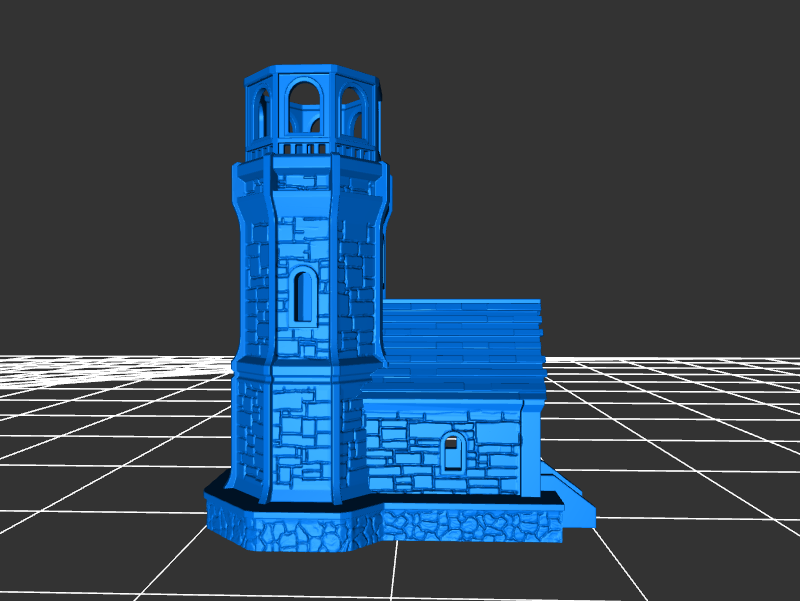Screen dimensions: 800x601
Task: Click the arched window on the tower
Action: pos(303,295)
